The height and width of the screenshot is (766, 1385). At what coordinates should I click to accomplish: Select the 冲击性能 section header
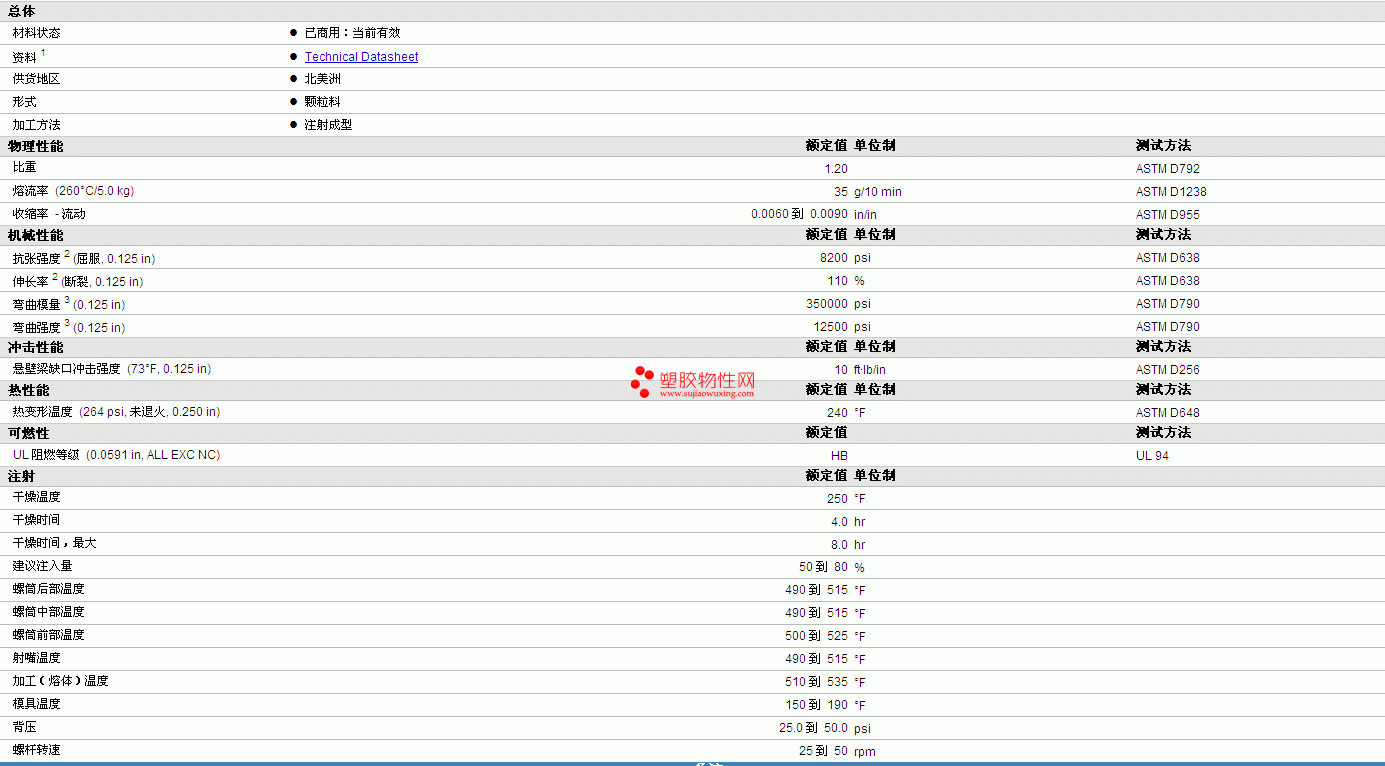click(35, 347)
